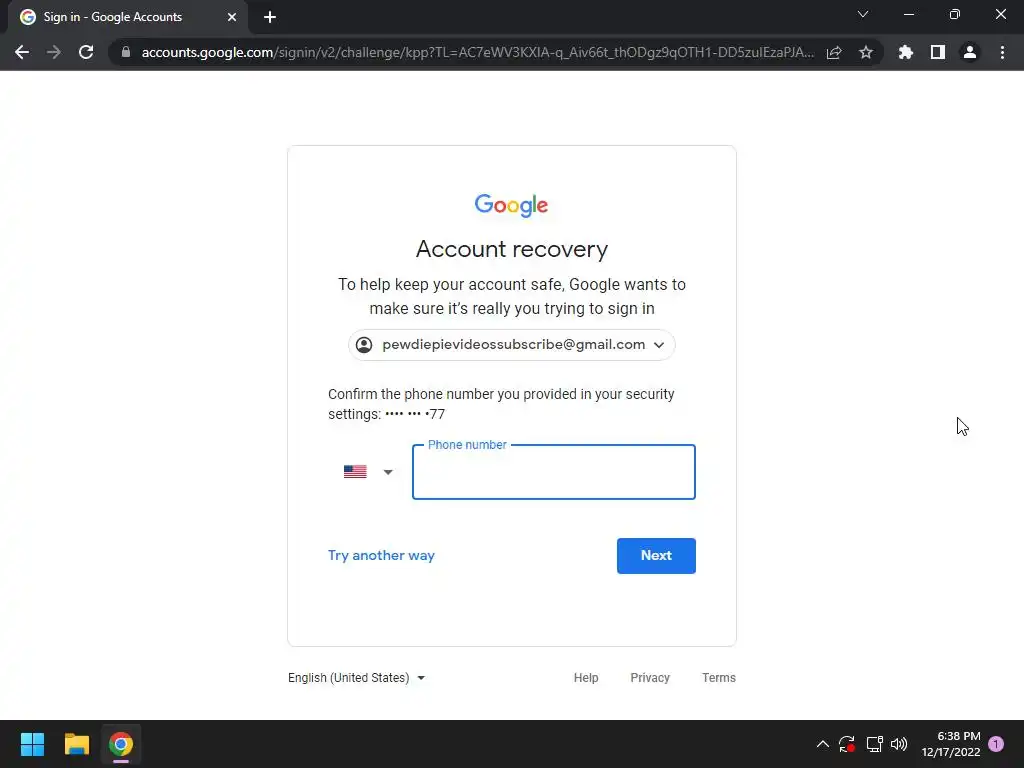View site information lock icon
1024x768 pixels.
tap(126, 52)
